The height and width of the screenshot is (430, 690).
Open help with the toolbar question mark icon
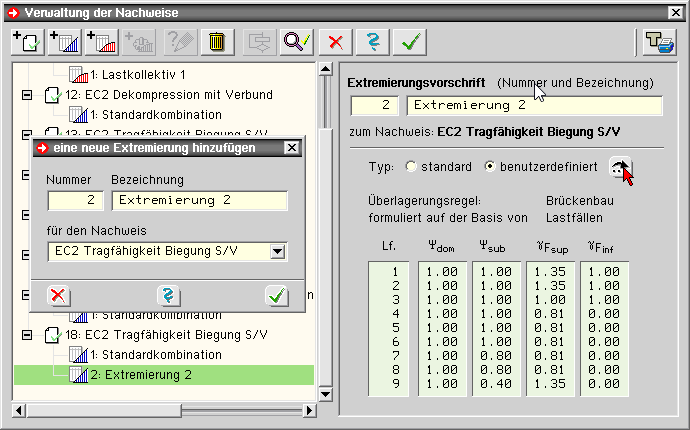pyautogui.click(x=373, y=42)
